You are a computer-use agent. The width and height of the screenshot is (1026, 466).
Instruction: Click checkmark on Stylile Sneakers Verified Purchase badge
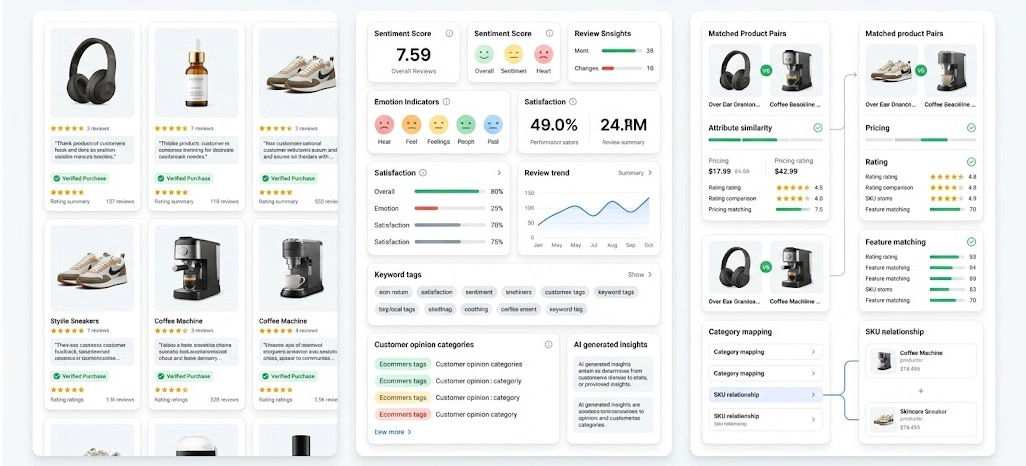(x=56, y=376)
